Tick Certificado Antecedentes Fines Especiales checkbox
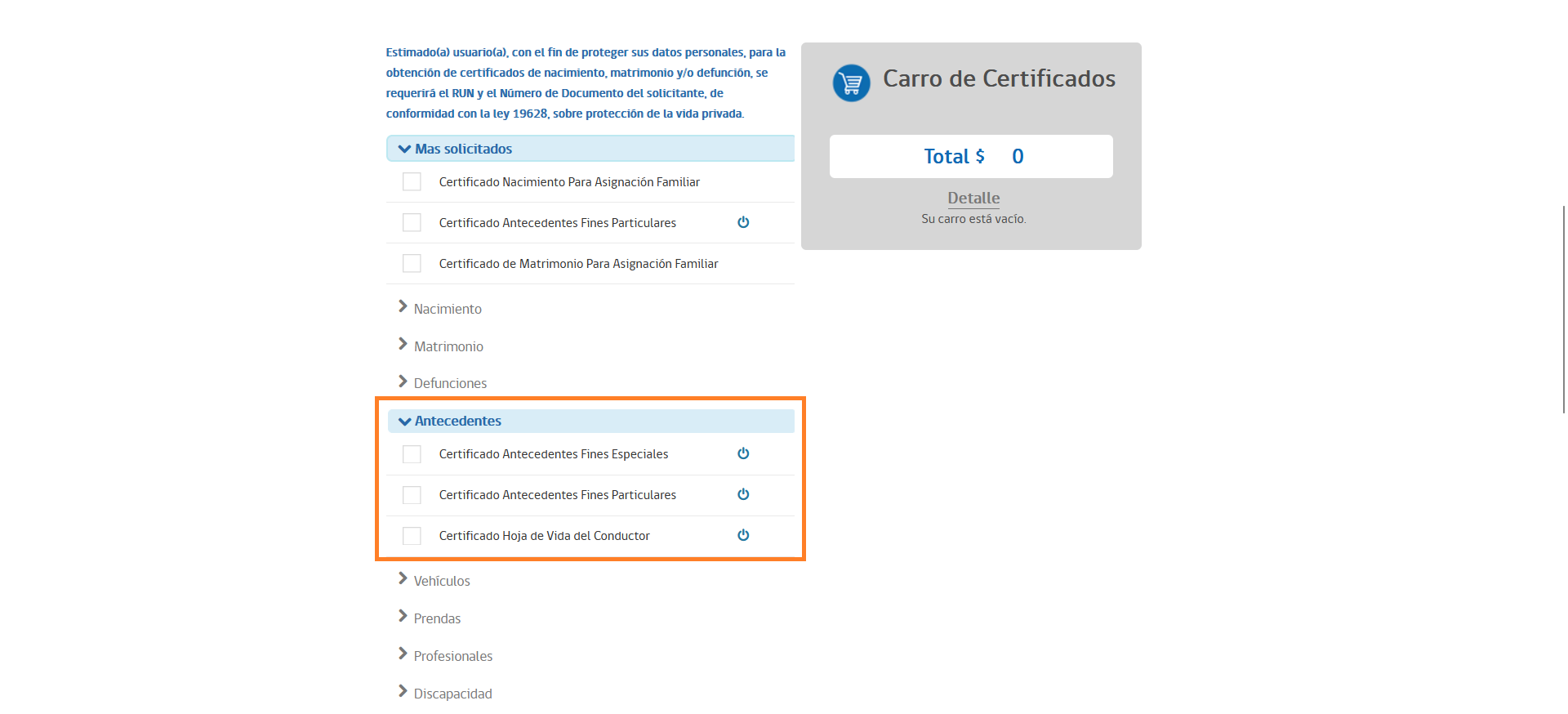 pyautogui.click(x=412, y=454)
